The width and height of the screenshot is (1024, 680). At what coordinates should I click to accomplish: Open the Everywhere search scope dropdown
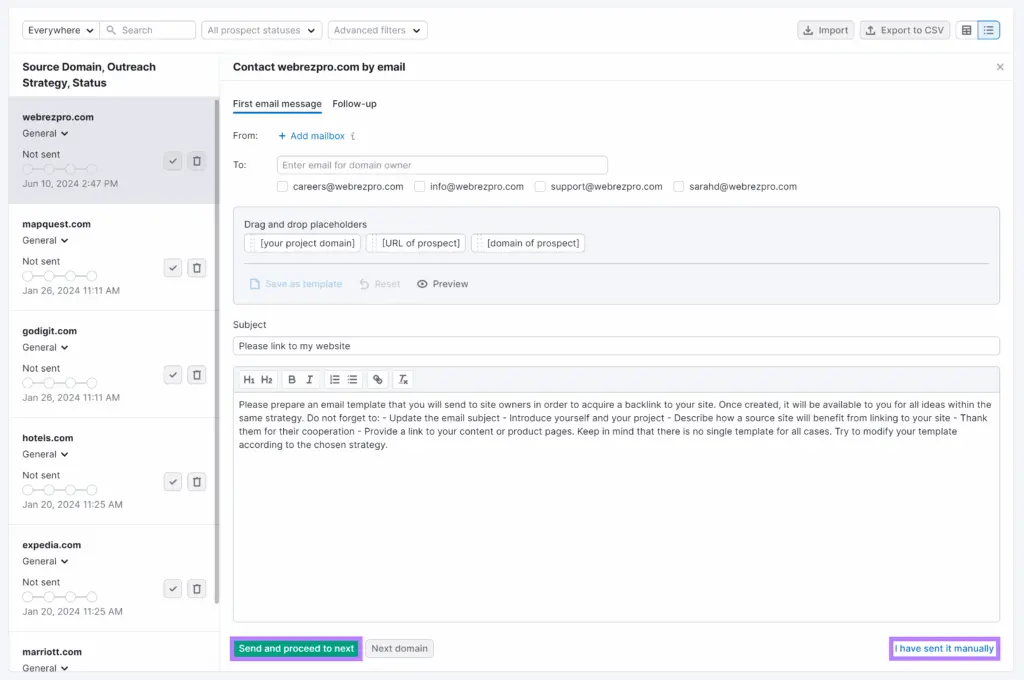60,31
